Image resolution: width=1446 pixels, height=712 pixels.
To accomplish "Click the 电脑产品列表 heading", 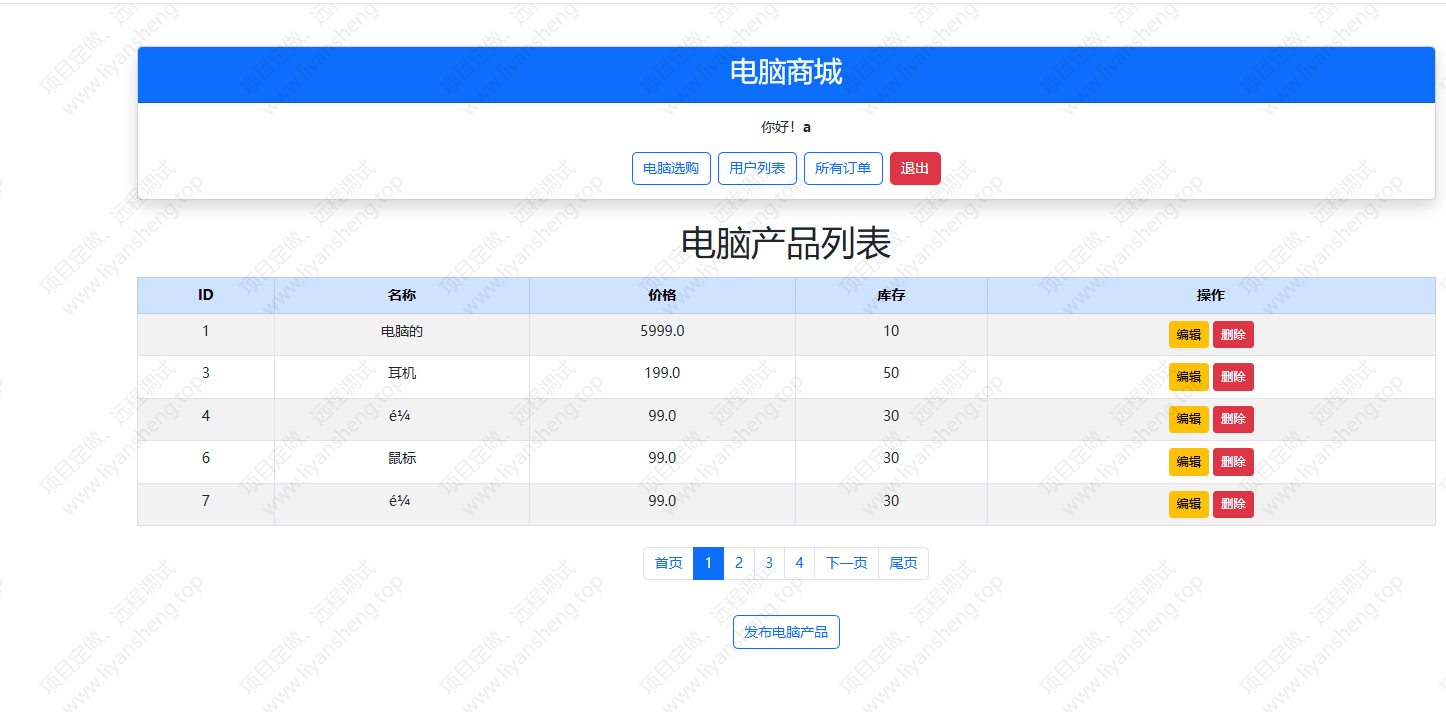I will tap(786, 243).
